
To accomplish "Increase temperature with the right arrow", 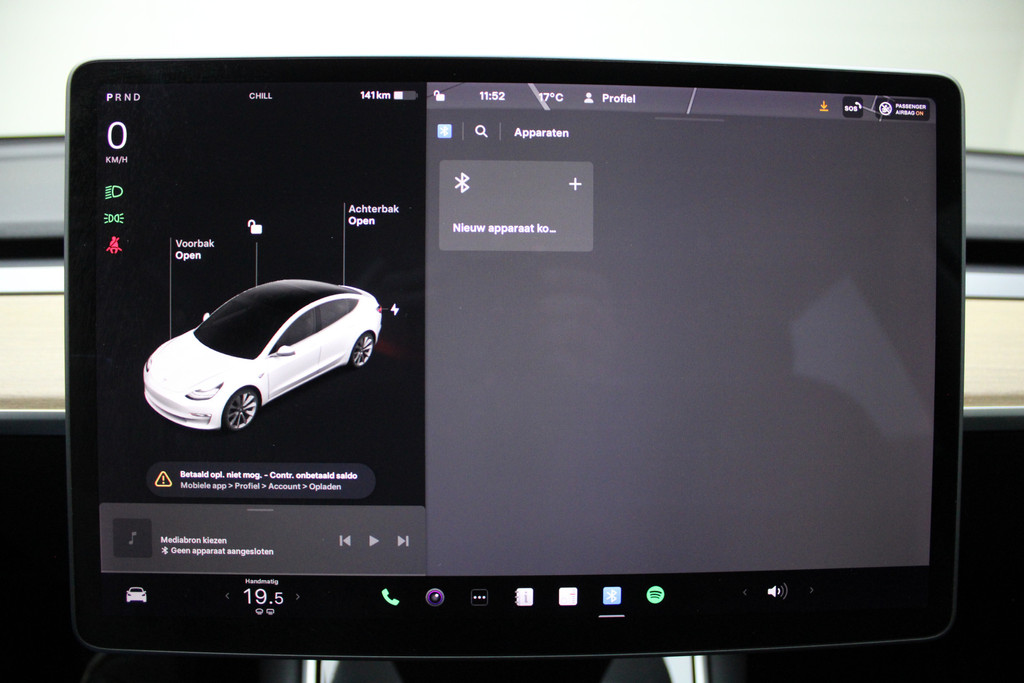I will pos(297,597).
